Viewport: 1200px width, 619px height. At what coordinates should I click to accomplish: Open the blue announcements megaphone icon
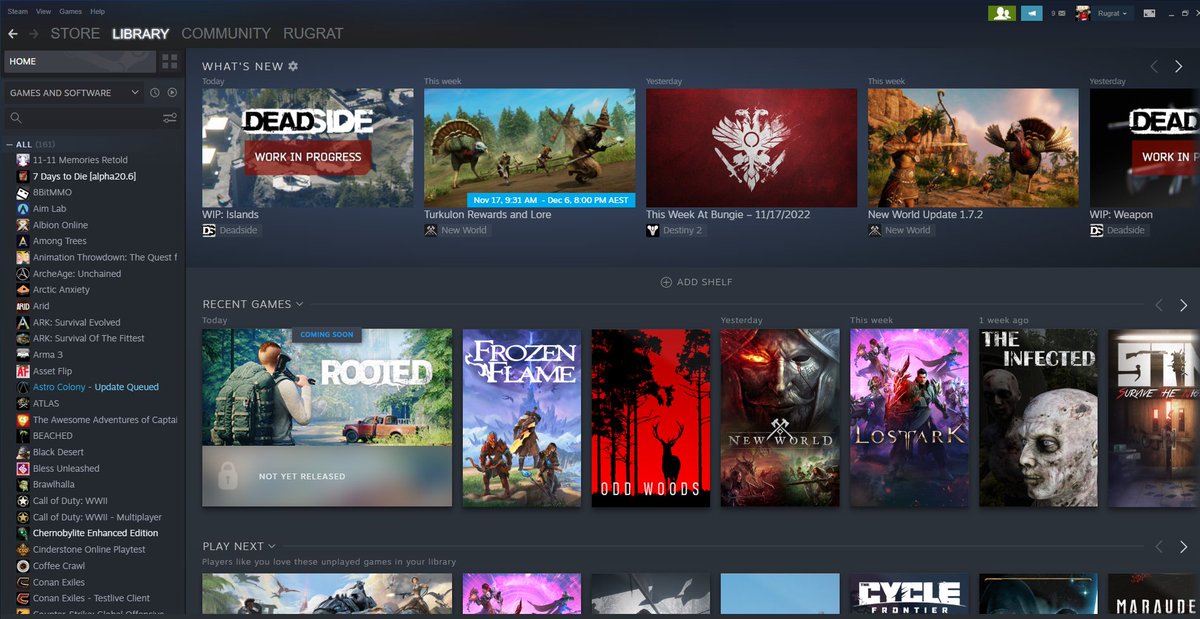[x=1031, y=13]
